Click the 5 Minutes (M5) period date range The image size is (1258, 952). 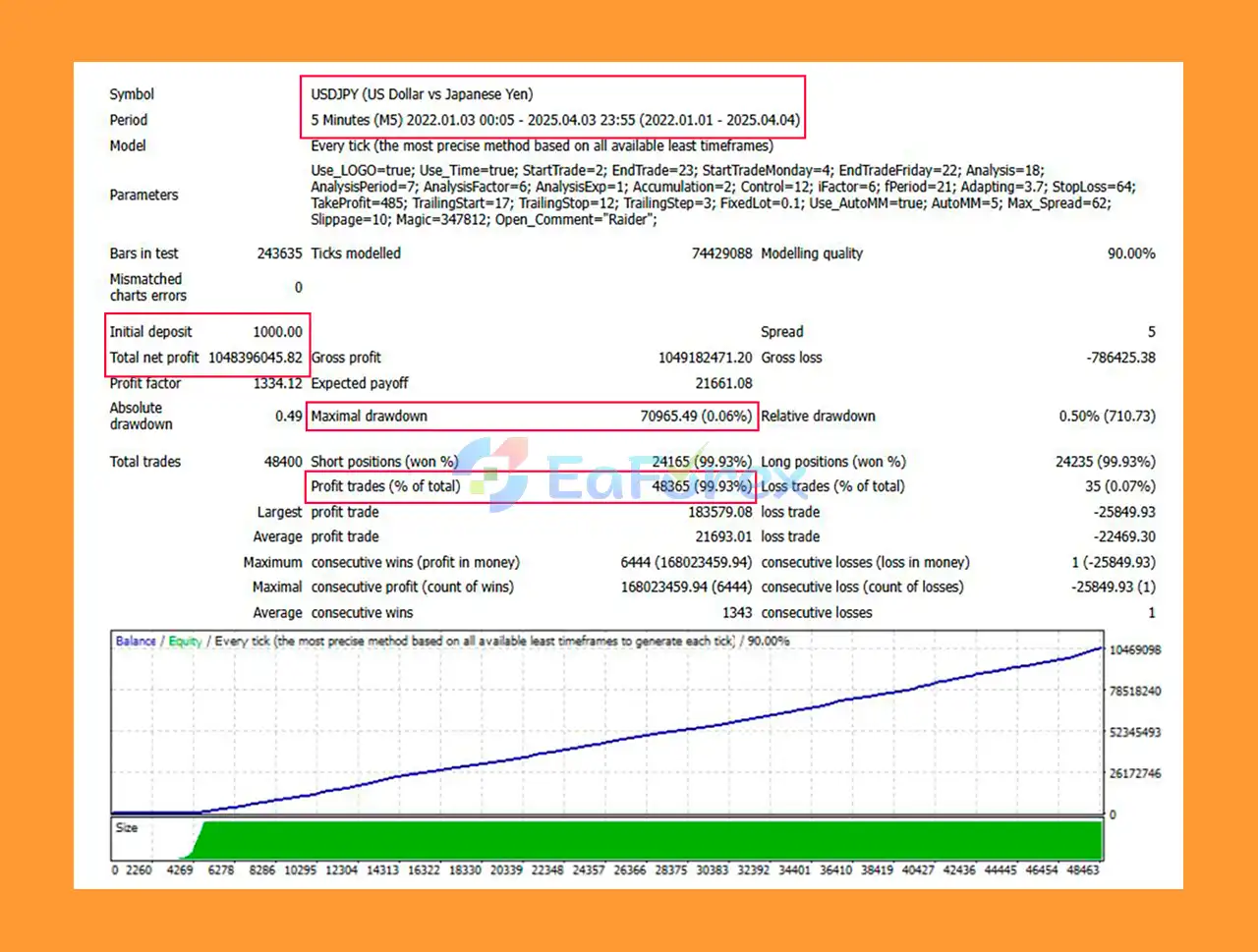(555, 120)
